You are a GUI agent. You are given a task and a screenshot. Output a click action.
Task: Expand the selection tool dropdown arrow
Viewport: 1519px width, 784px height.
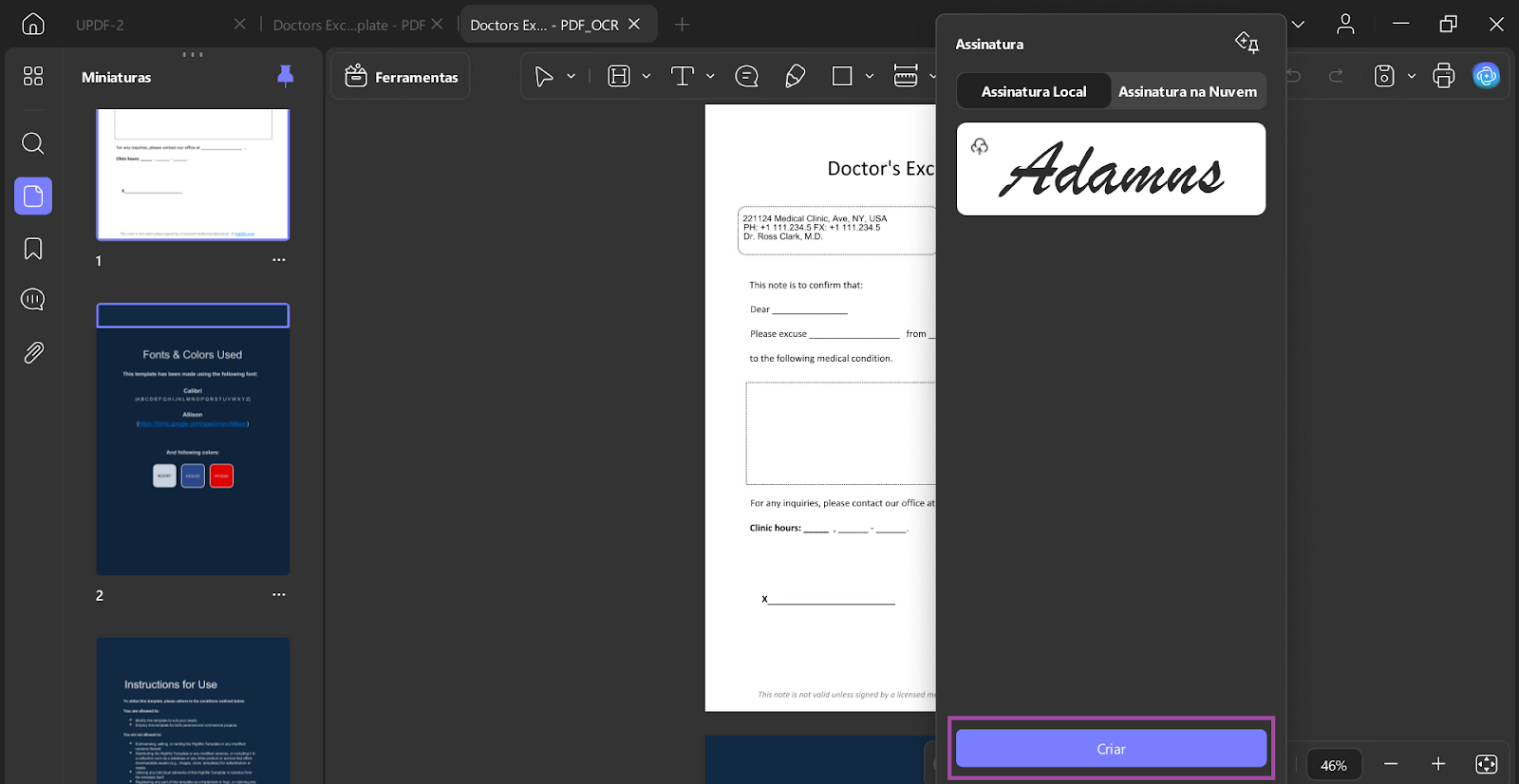pos(572,77)
